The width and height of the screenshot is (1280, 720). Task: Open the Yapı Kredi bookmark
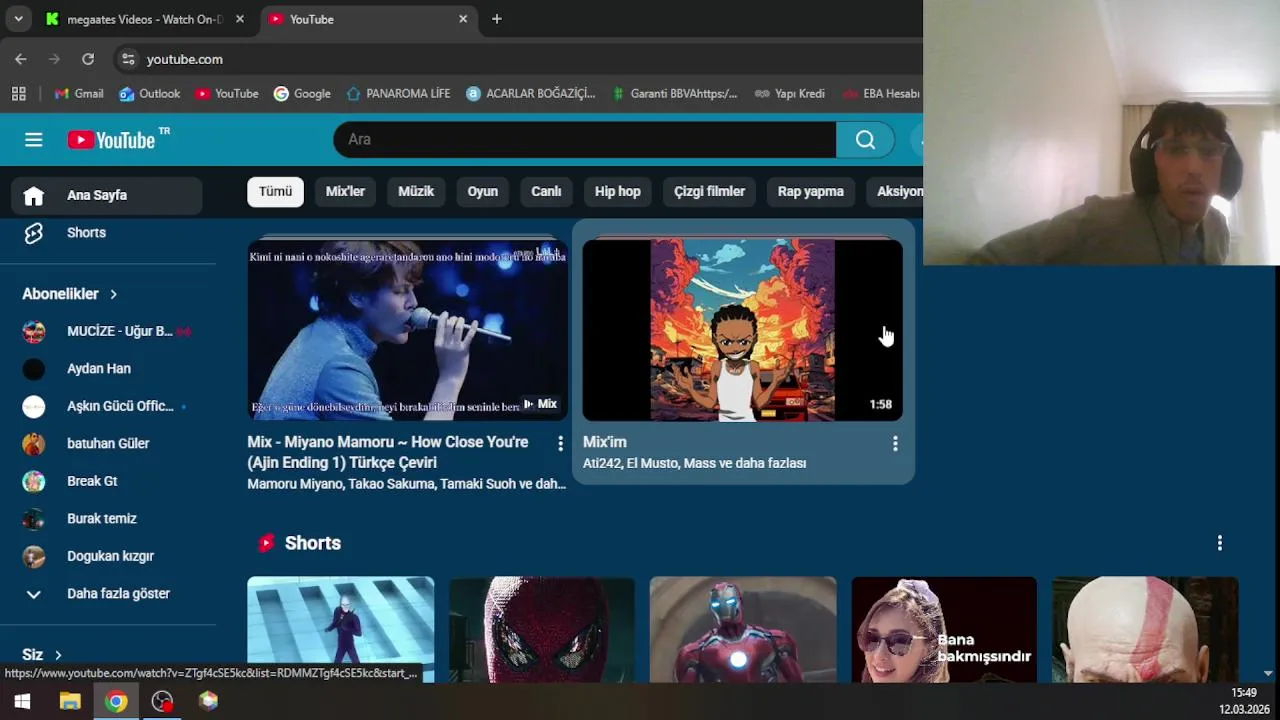790,93
